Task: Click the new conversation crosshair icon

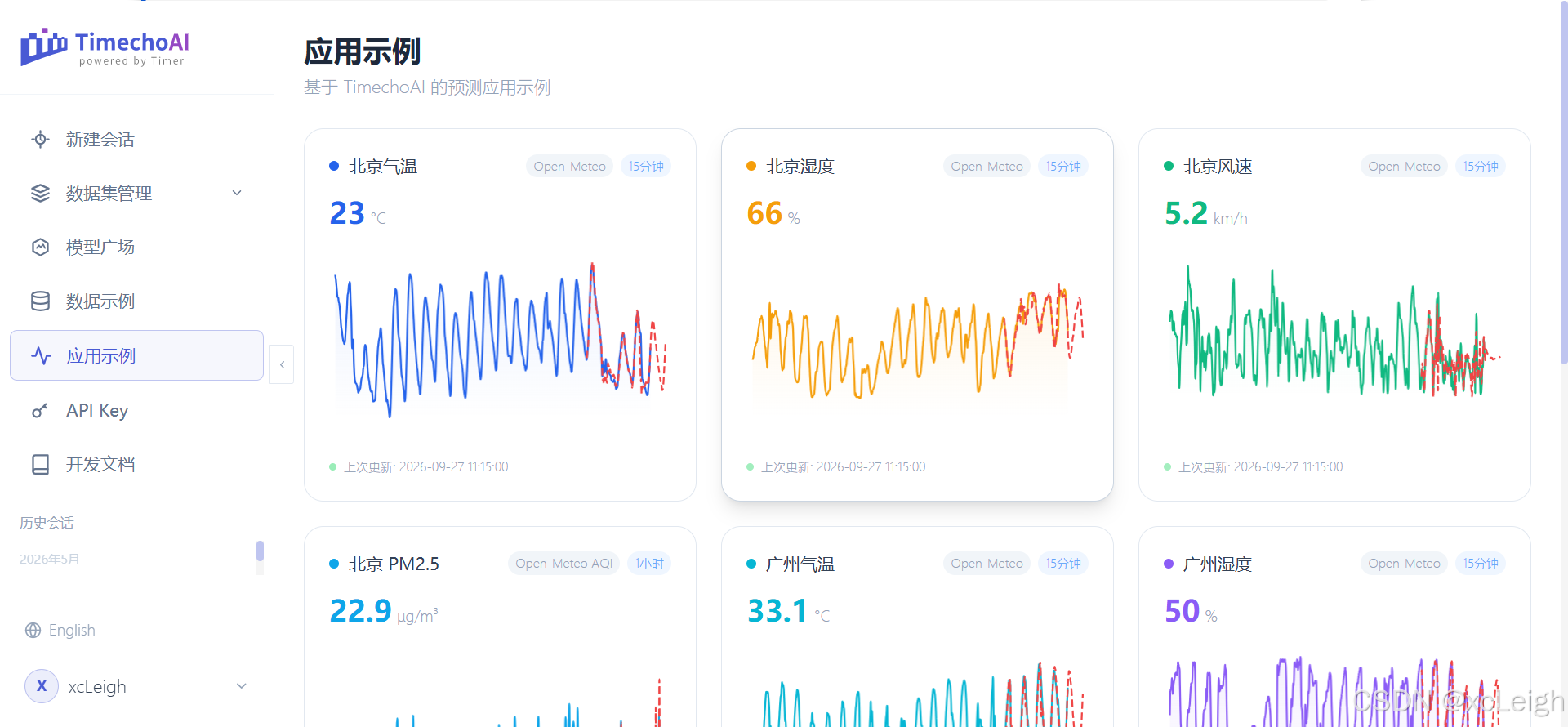Action: pyautogui.click(x=40, y=140)
